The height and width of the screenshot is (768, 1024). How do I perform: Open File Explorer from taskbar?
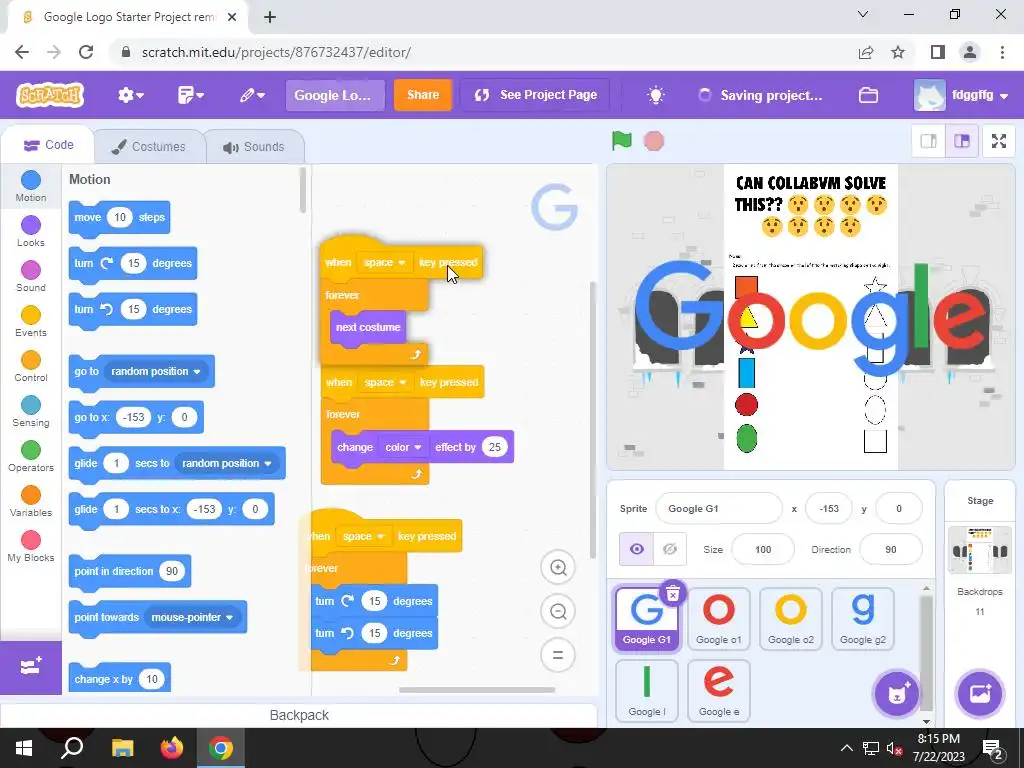coord(122,748)
